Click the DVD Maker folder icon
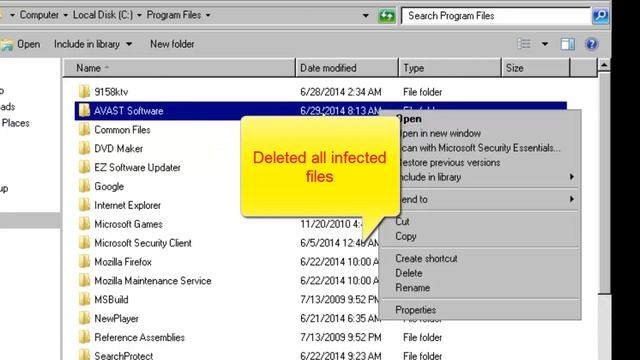The height and width of the screenshot is (360, 640). pos(84,148)
